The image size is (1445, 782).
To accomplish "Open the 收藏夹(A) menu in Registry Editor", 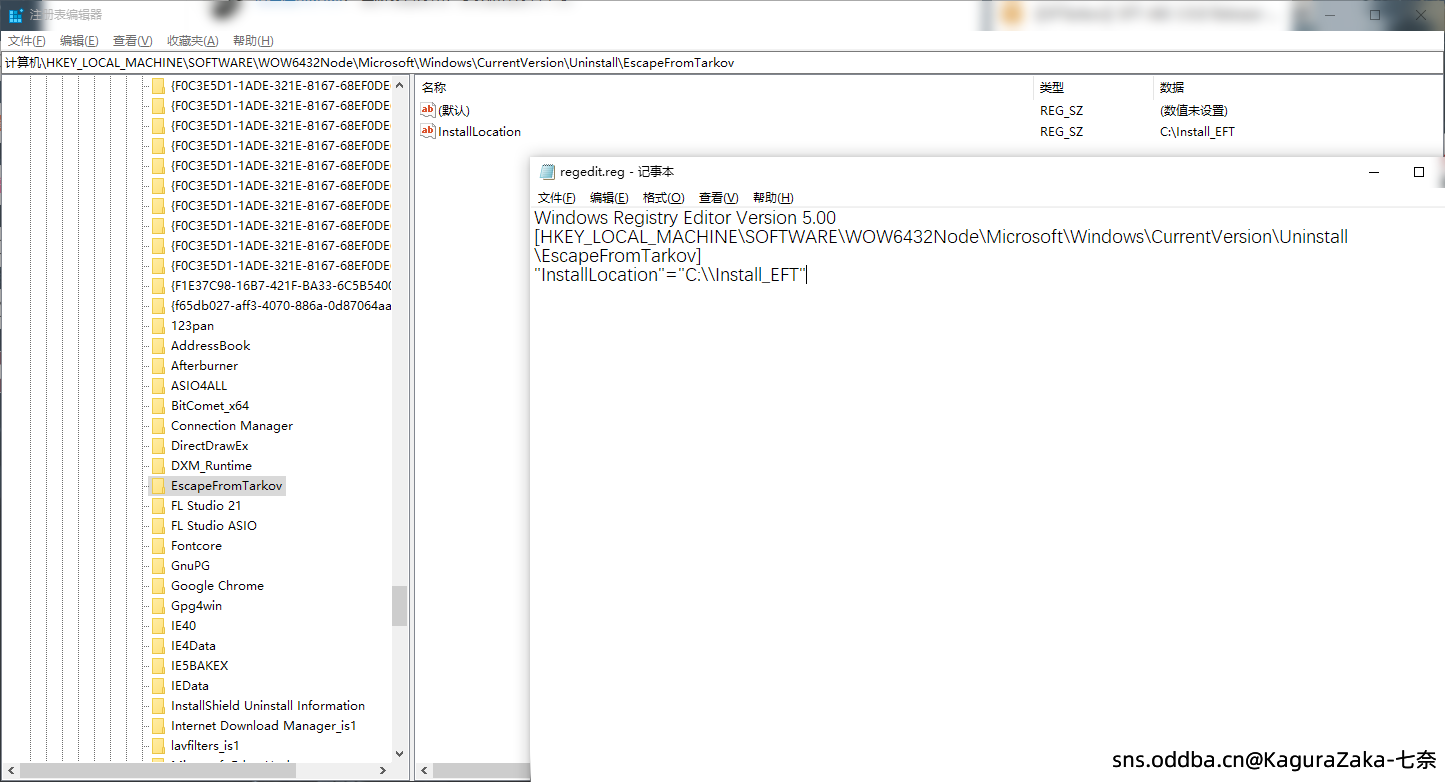I will (x=192, y=41).
